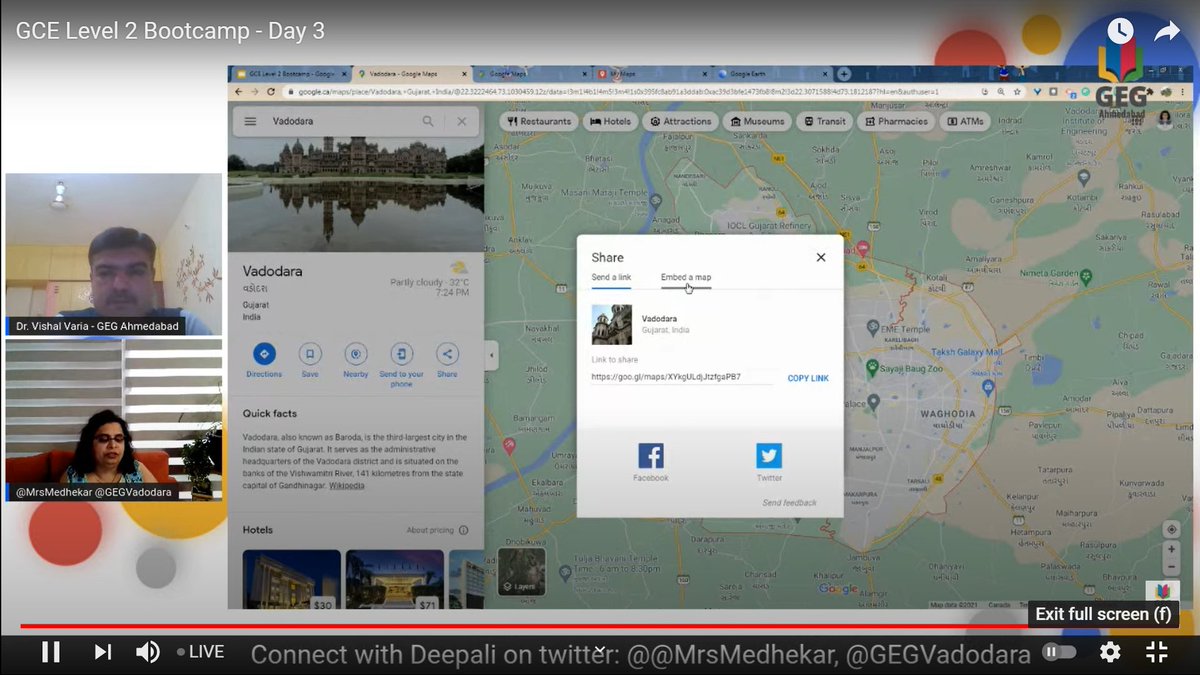Select the Pharmacies category chip
Image resolution: width=1200 pixels, height=675 pixels.
896,121
